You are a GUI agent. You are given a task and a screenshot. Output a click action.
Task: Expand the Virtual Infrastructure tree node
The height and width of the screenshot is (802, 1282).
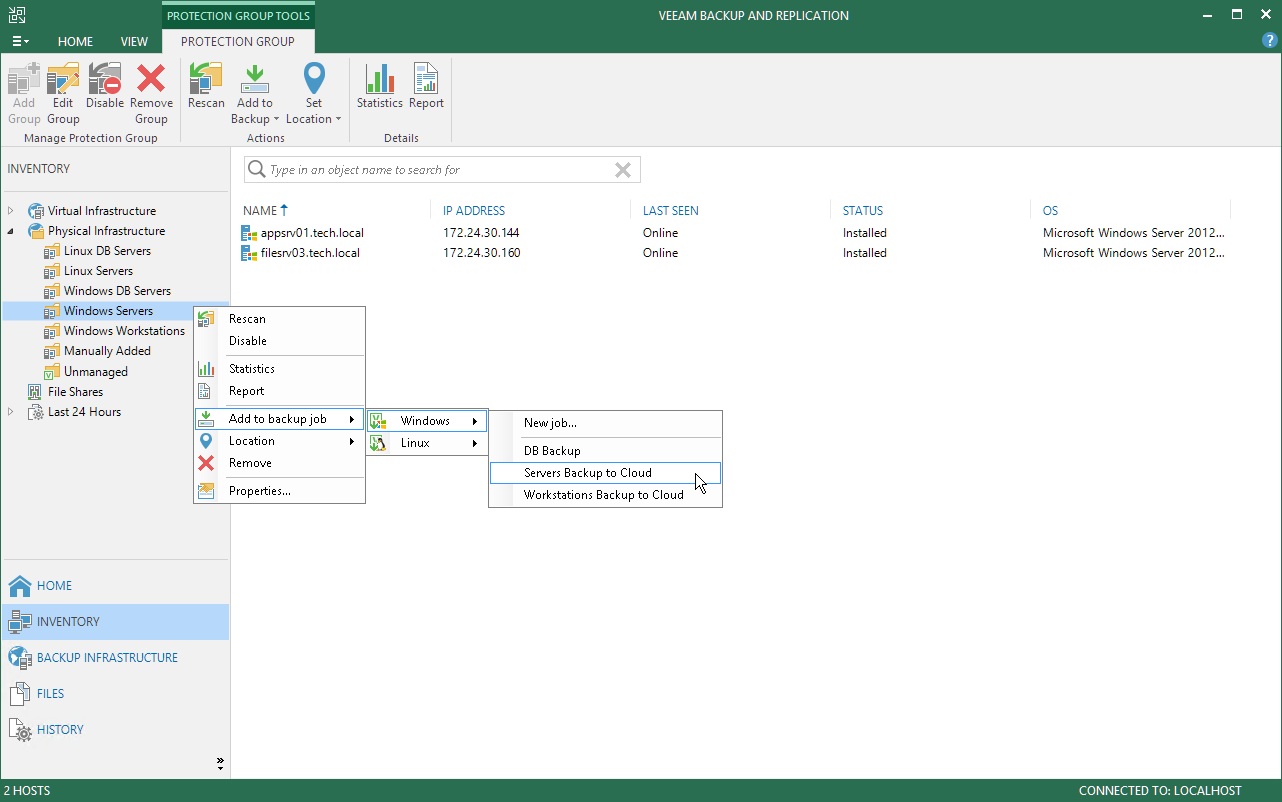click(x=11, y=211)
